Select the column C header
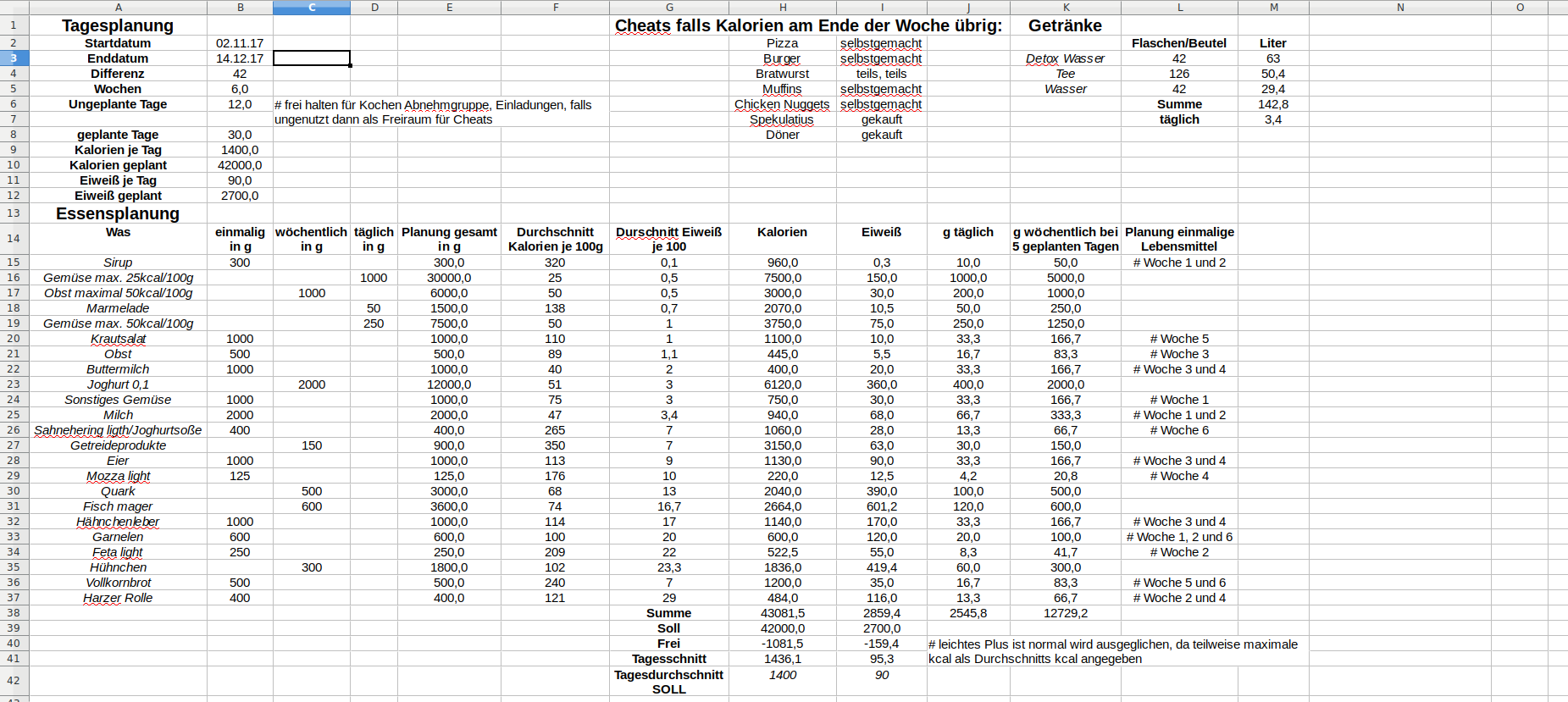This screenshot has height=702, width=1568. coord(311,8)
